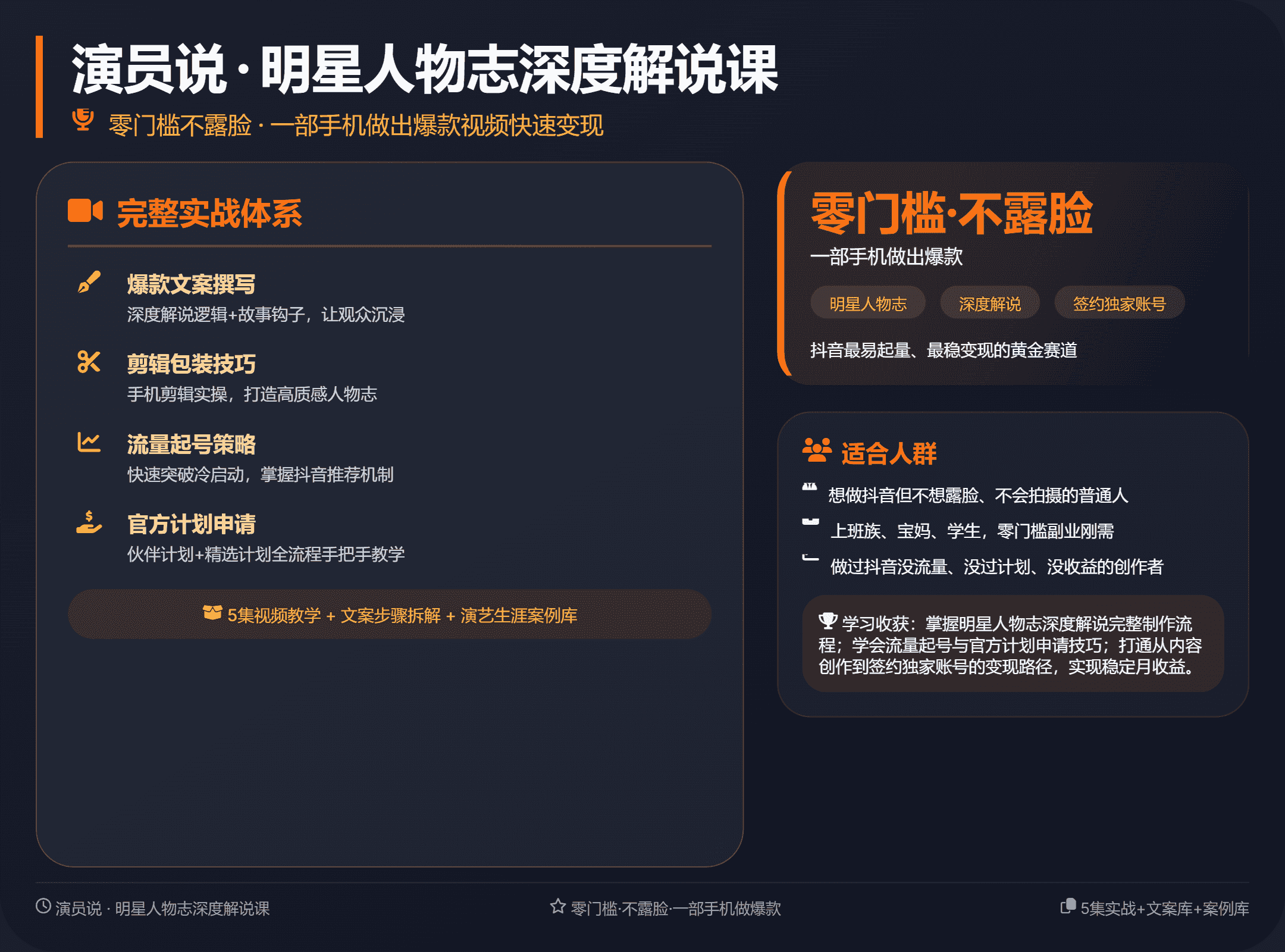Click the scissors icon beside 剪辑包装技巧
The width and height of the screenshot is (1285, 952).
coord(89,362)
